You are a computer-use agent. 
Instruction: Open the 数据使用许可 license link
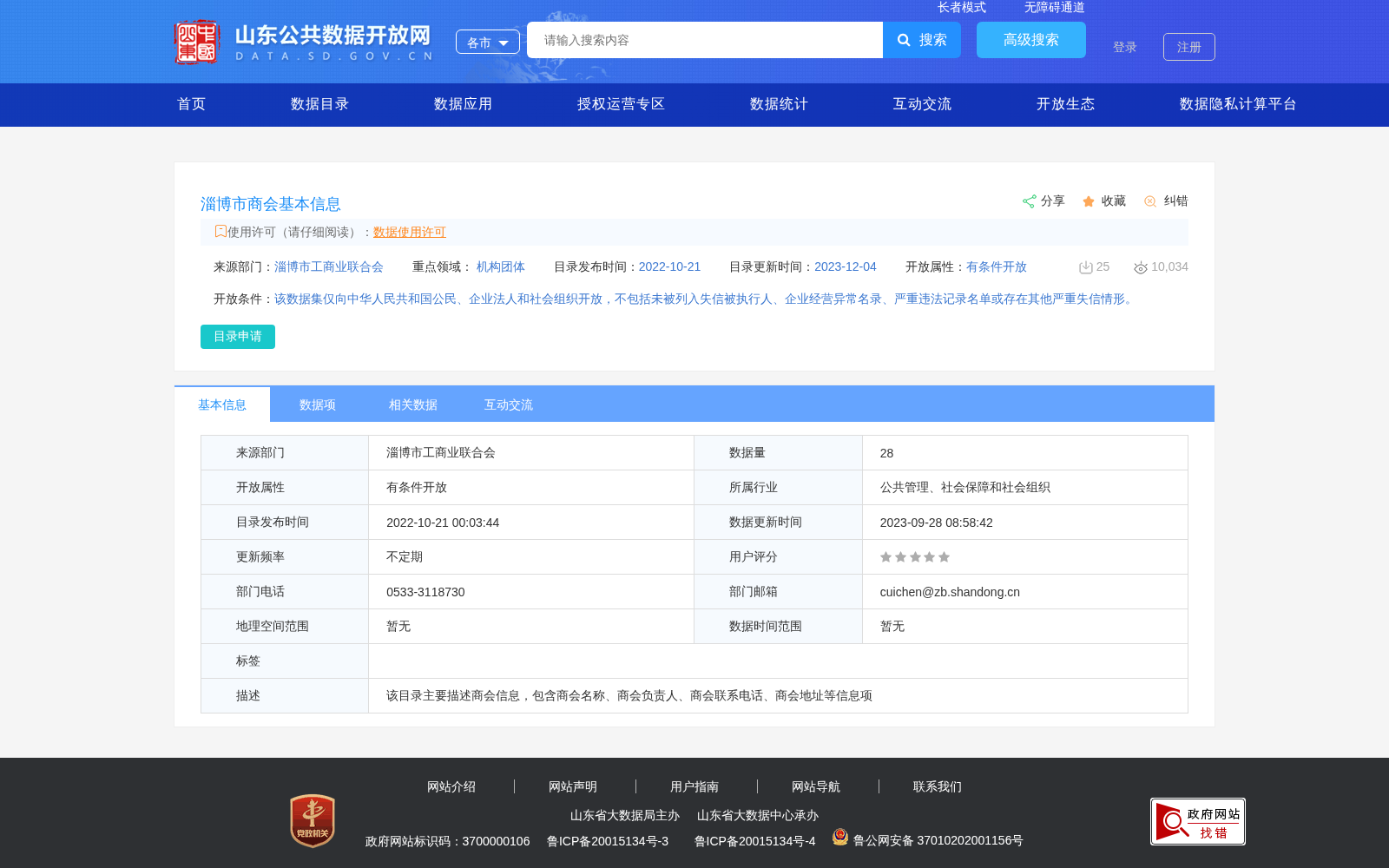pyautogui.click(x=410, y=232)
